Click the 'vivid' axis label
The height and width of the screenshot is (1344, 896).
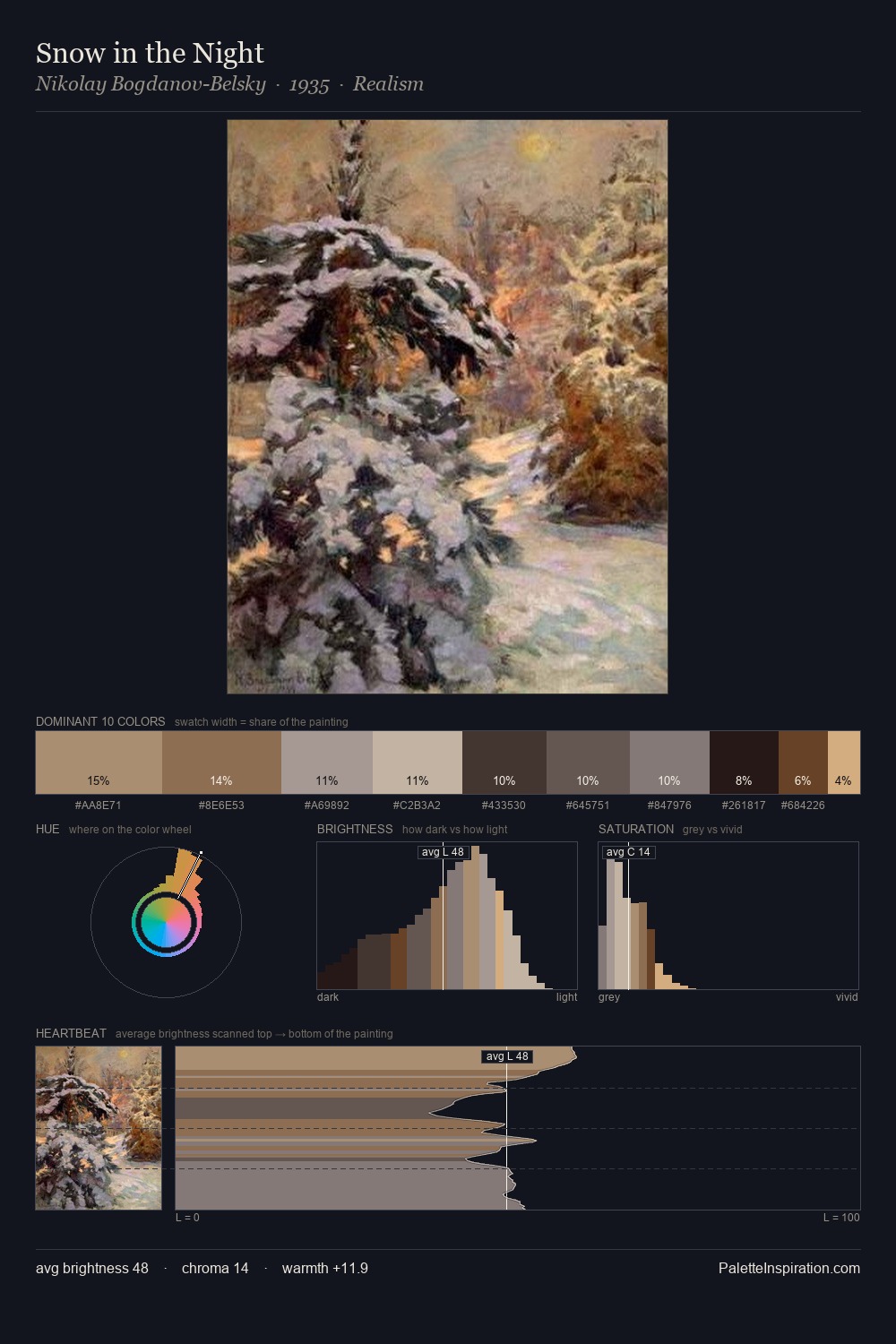pyautogui.click(x=847, y=997)
